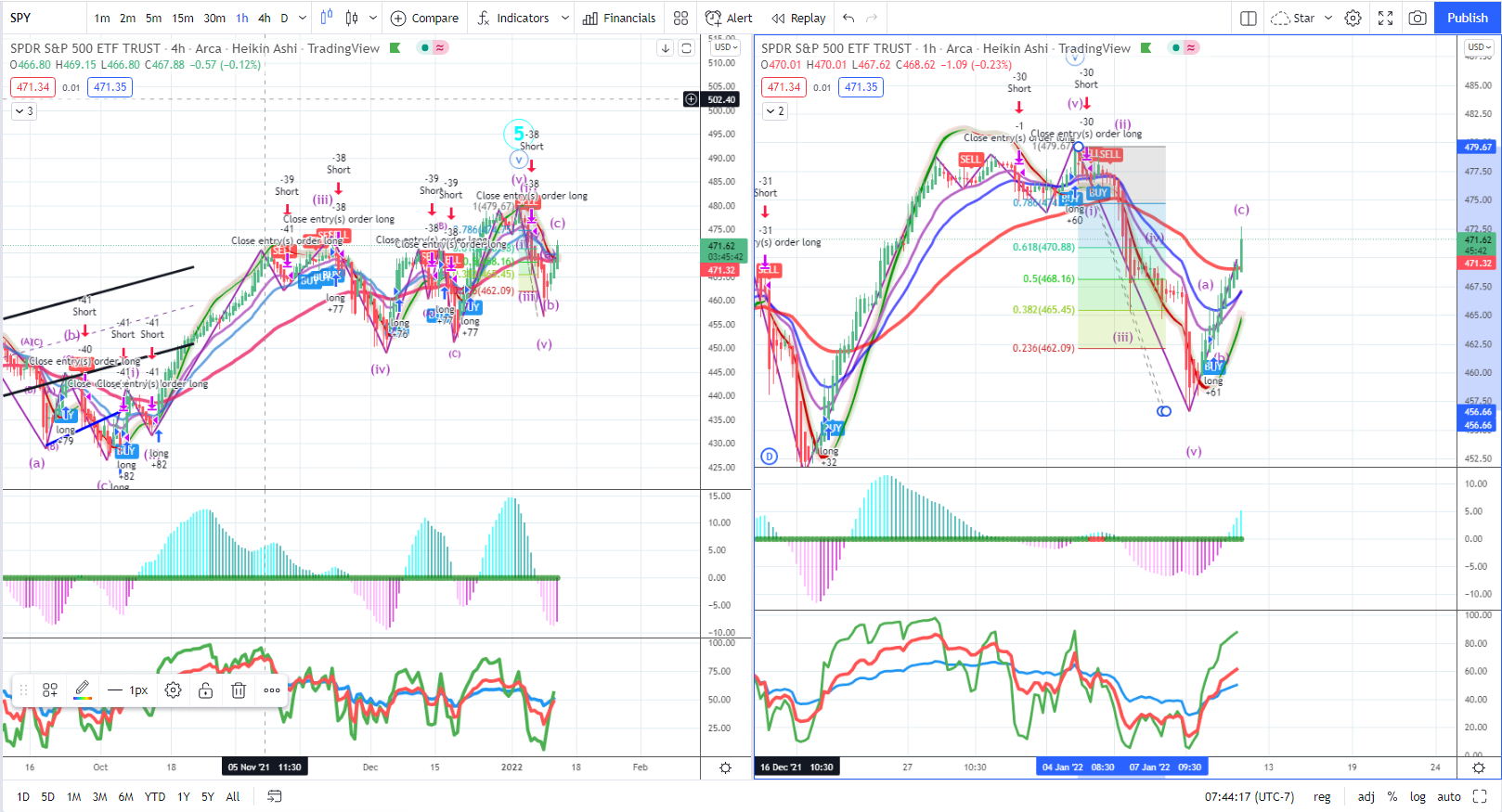Click the 471.35 buy price on 4h chart
This screenshot has height=812, width=1502.
pyautogui.click(x=110, y=87)
